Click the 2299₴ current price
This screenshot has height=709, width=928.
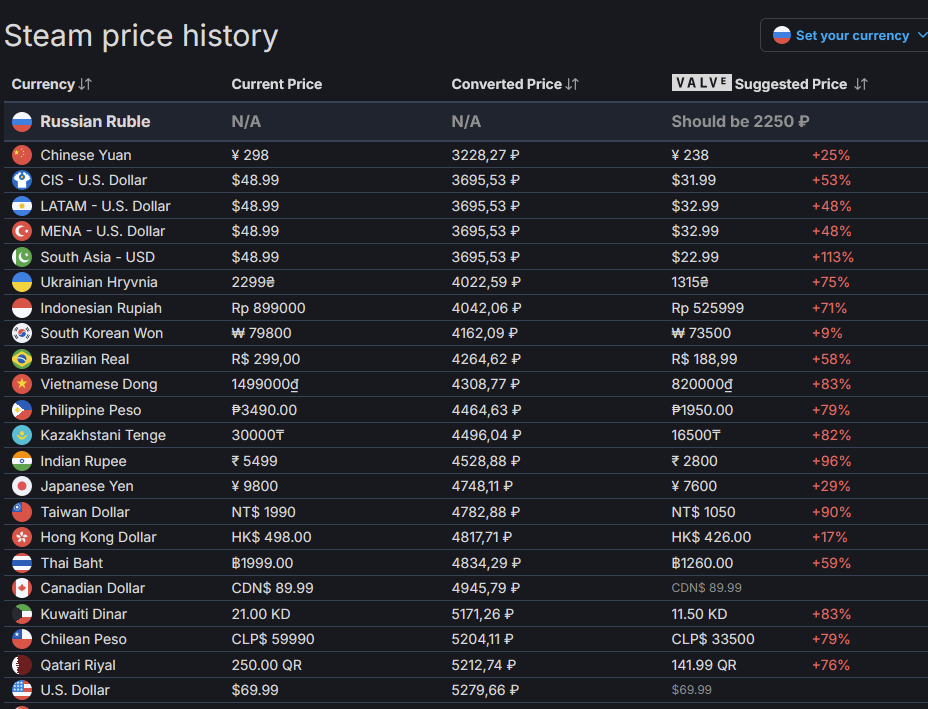point(253,282)
